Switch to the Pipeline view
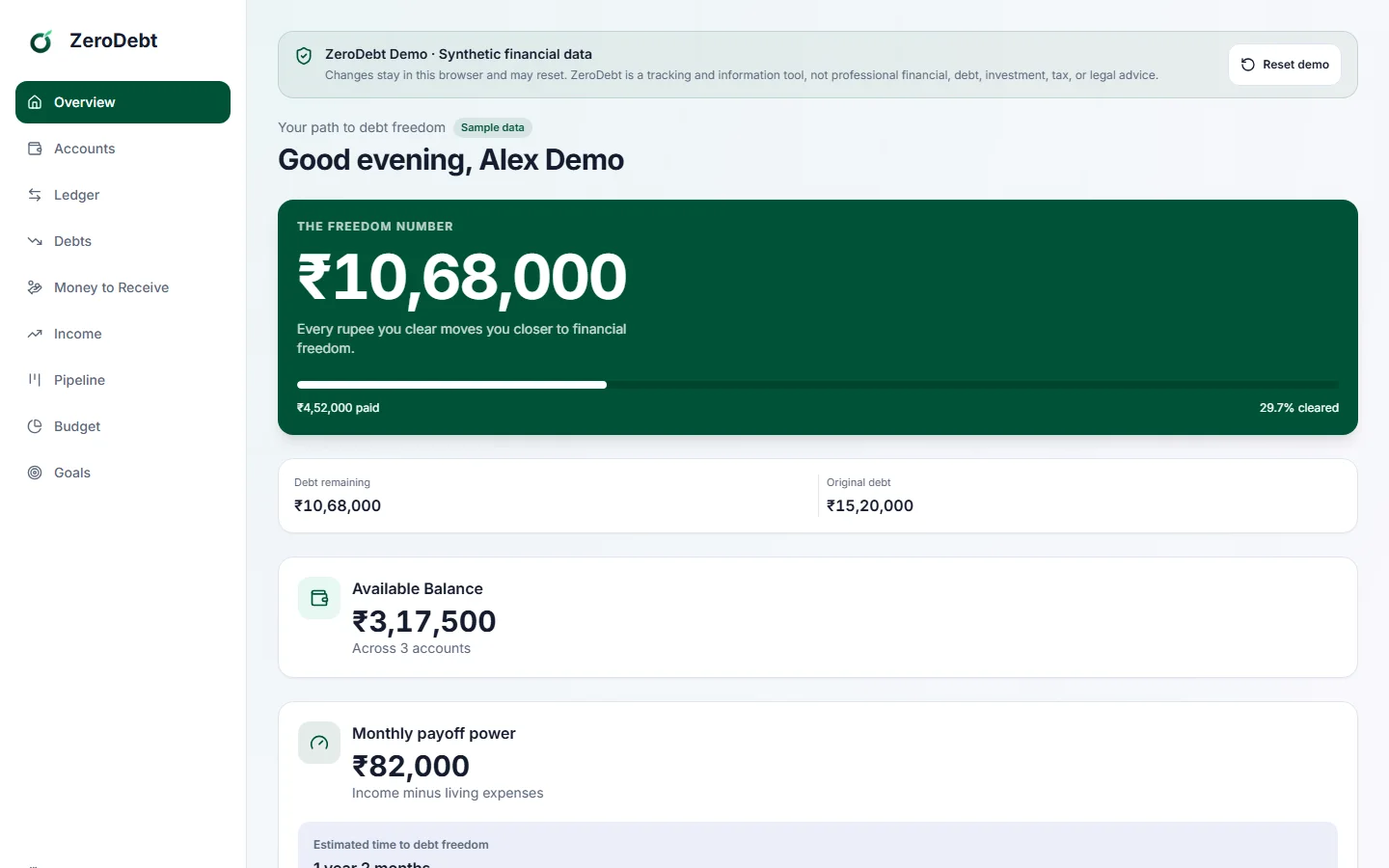This screenshot has width=1389, height=868. 80,380
